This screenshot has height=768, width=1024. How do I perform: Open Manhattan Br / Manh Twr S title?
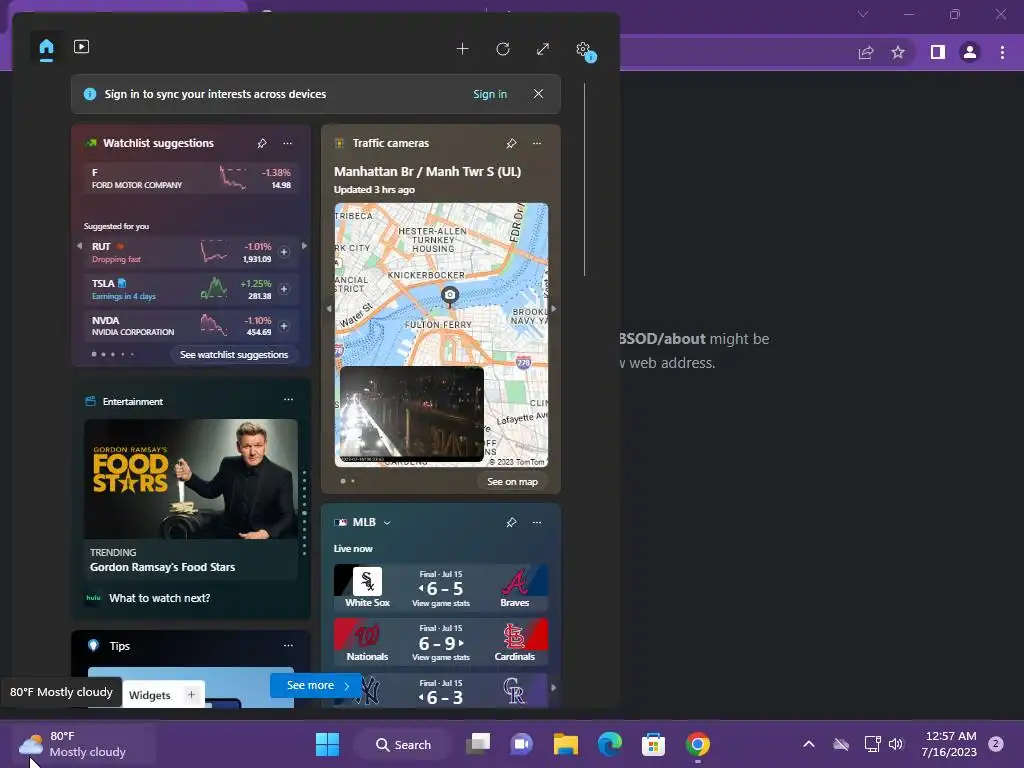pos(427,172)
